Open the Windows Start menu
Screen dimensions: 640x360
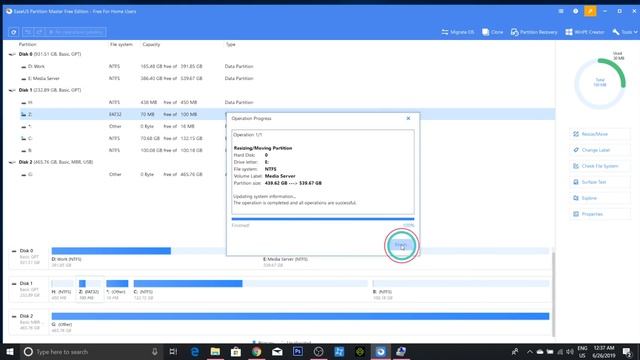click(10, 352)
